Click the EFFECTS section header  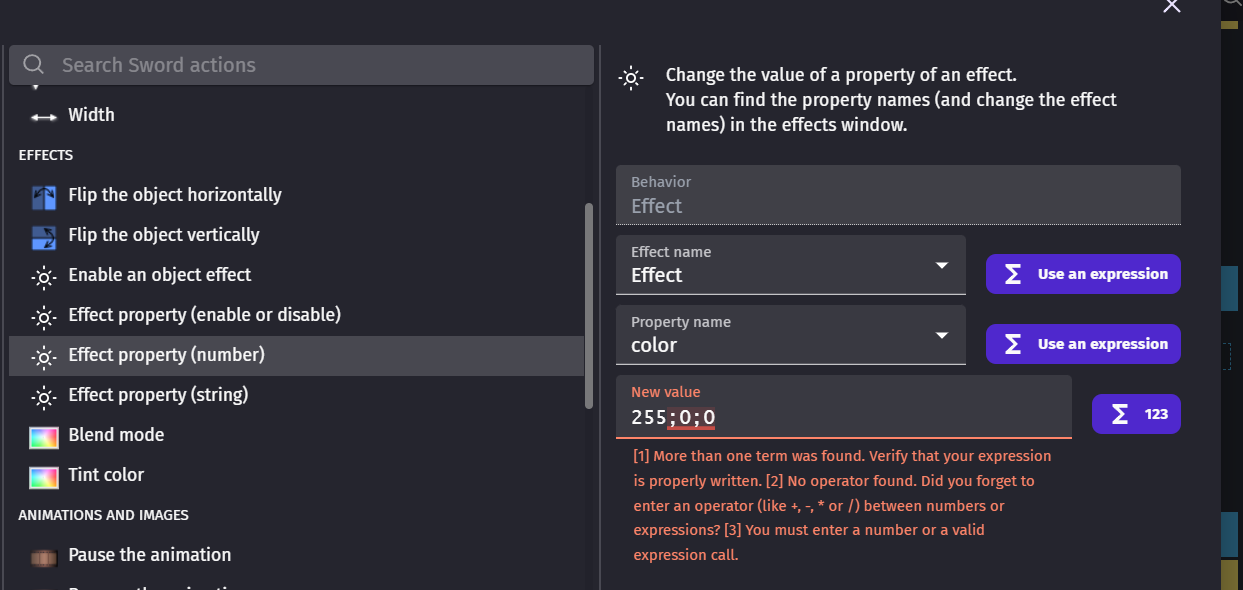[46, 155]
